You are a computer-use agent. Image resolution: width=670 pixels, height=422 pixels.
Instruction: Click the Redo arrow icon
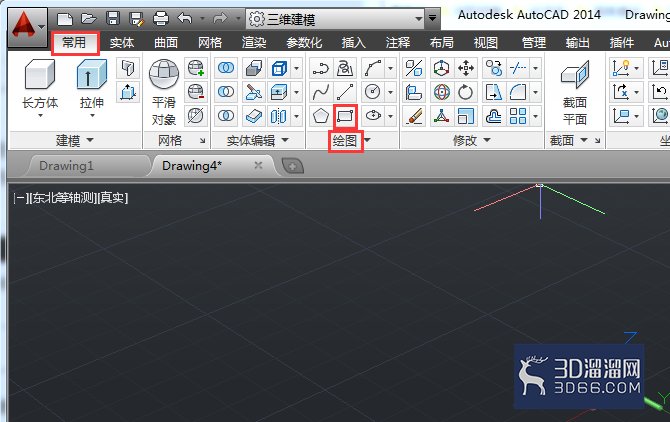pos(220,18)
